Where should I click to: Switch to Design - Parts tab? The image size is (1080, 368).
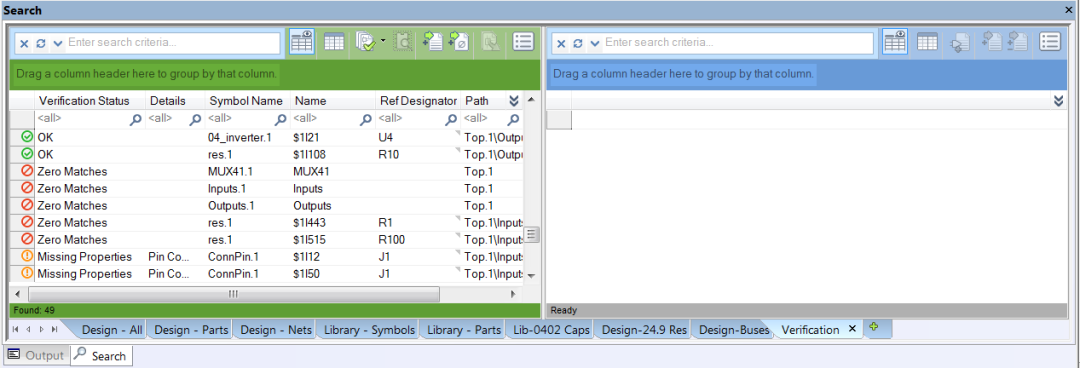point(192,329)
